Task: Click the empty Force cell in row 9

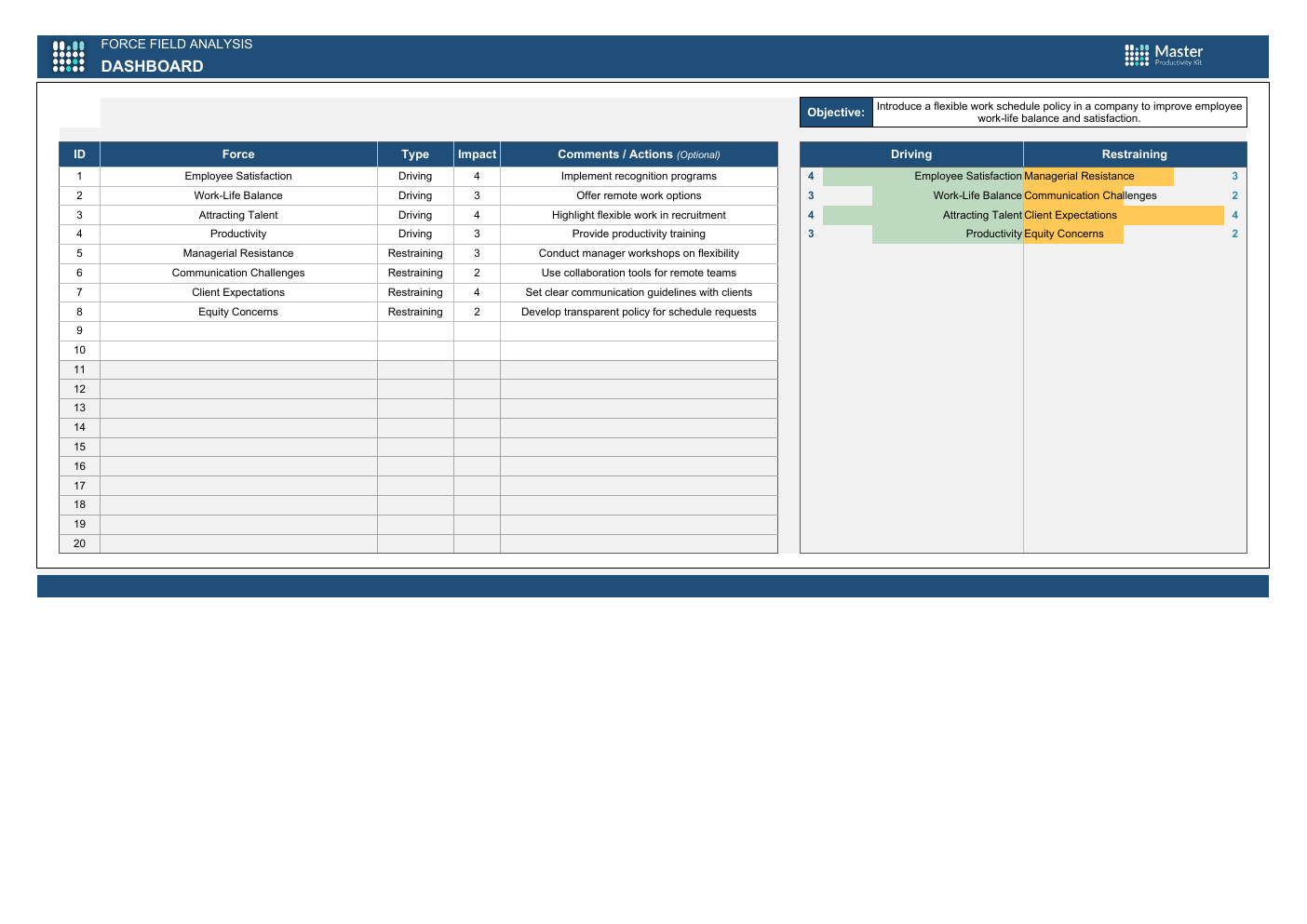Action: click(x=238, y=330)
